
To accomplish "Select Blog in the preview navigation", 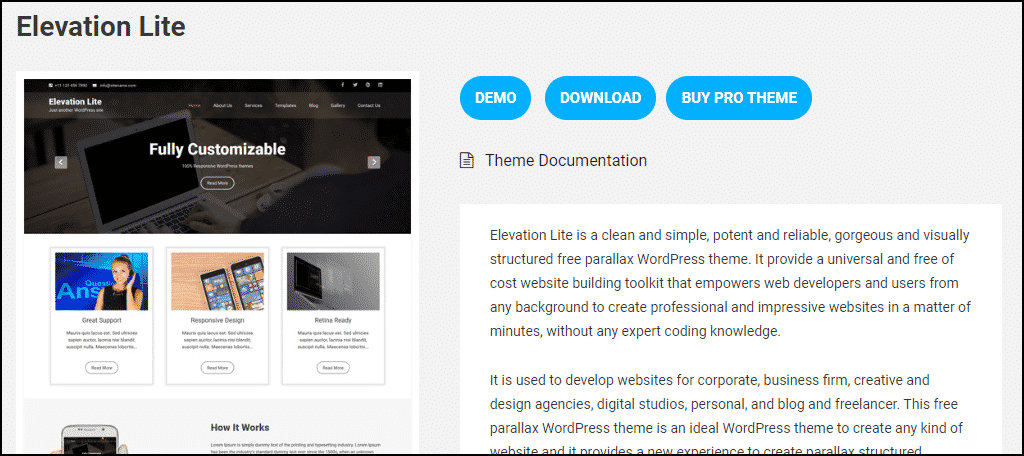I will (x=313, y=105).
